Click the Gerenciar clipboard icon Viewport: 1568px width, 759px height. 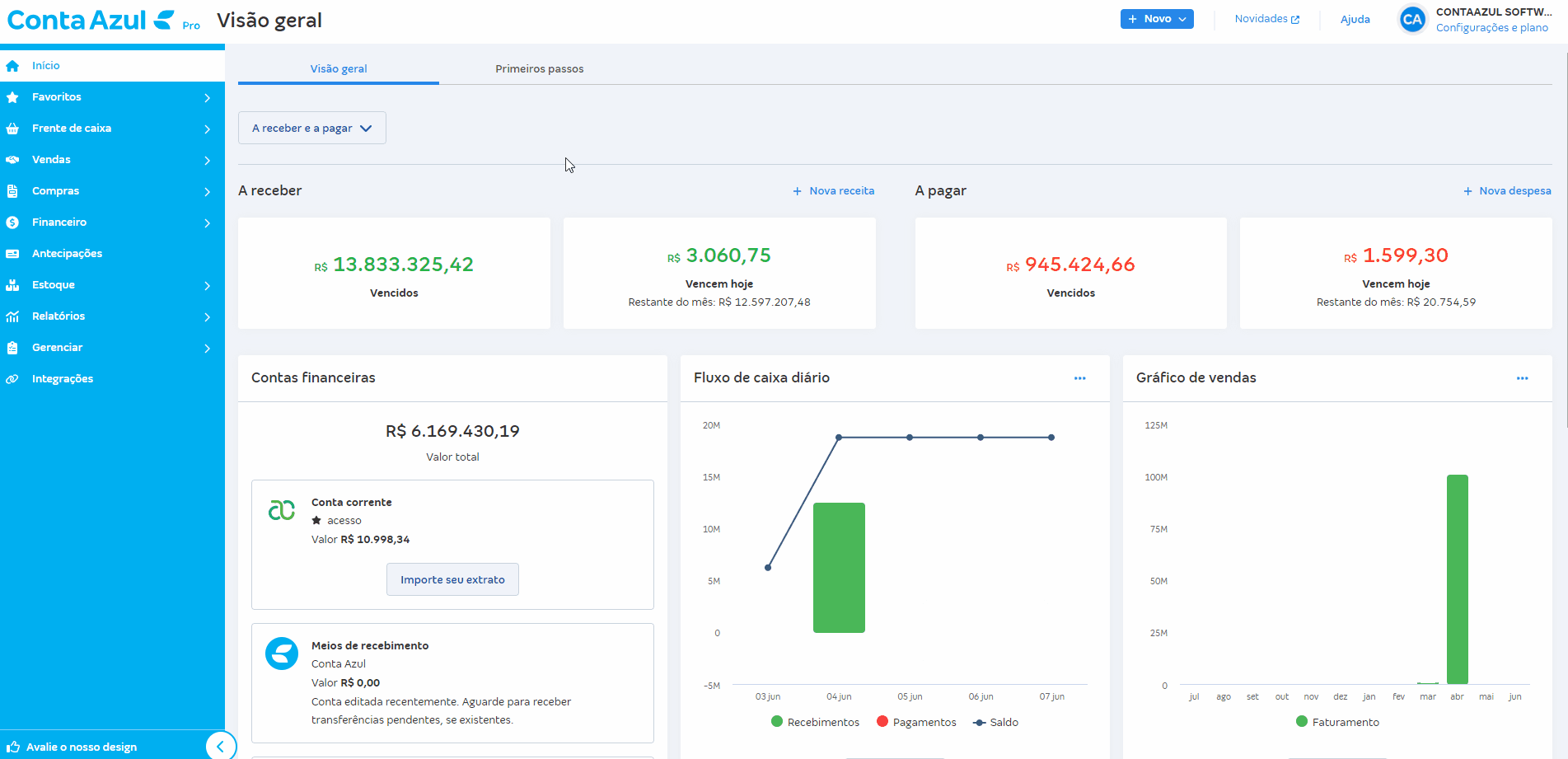point(12,348)
